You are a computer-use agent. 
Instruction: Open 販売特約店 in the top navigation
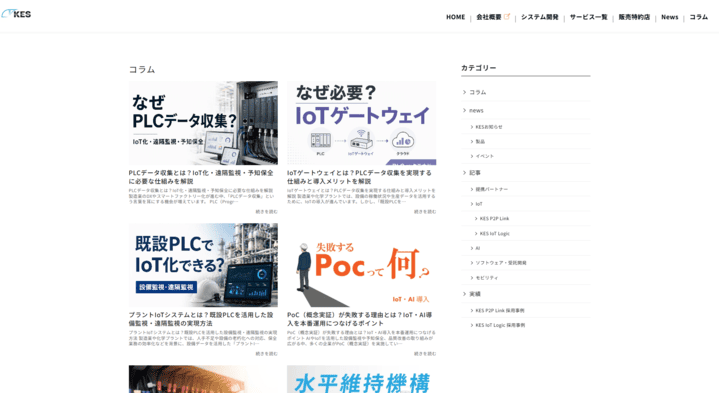[x=634, y=17]
